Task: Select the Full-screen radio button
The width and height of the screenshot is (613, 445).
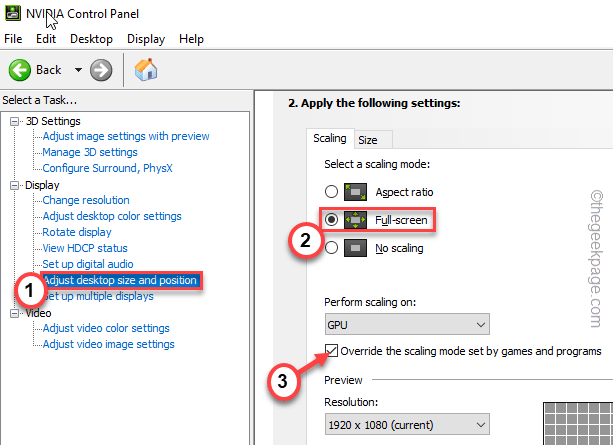Action: click(x=332, y=220)
